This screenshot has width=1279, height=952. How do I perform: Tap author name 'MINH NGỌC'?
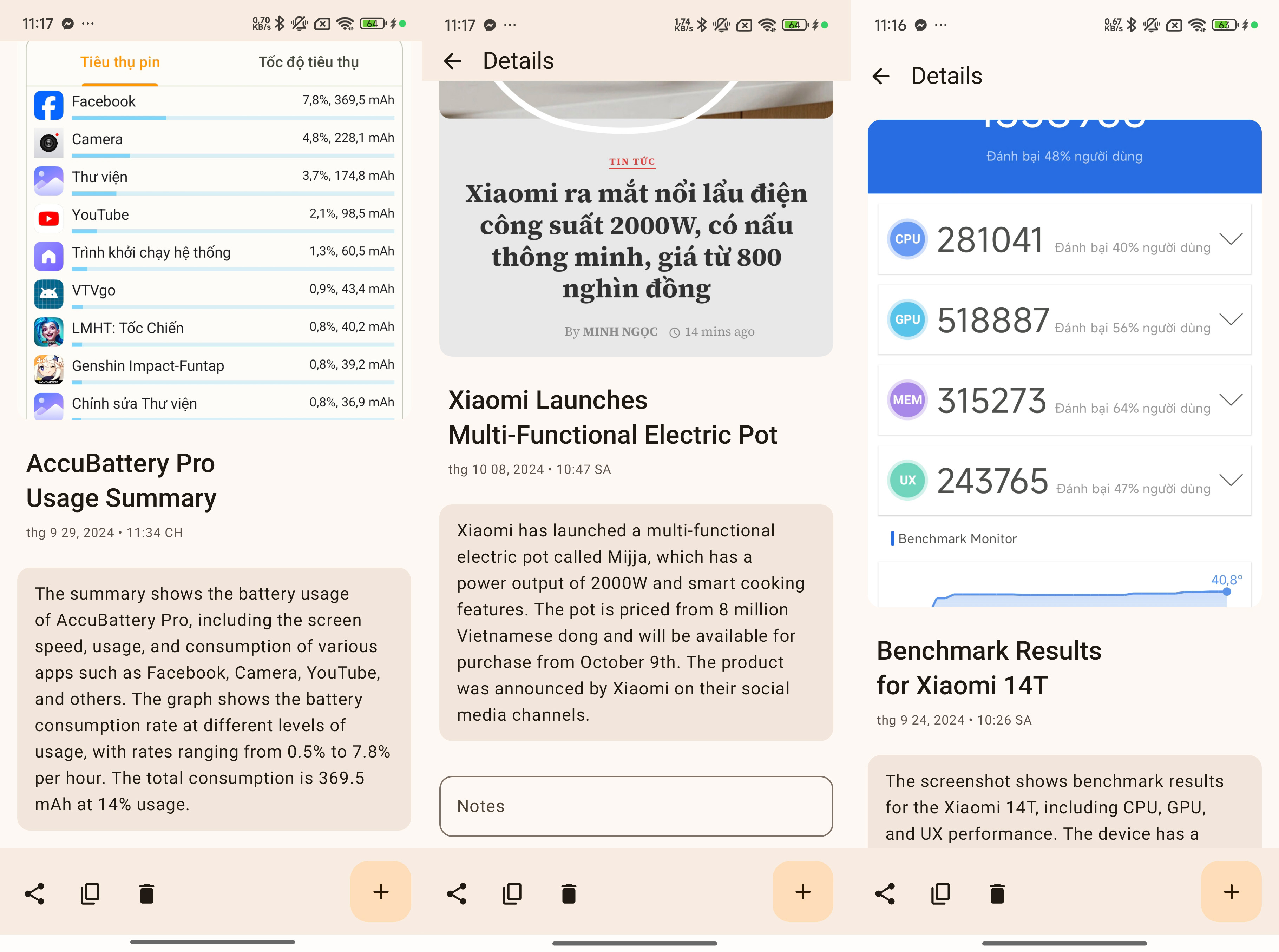coord(620,332)
